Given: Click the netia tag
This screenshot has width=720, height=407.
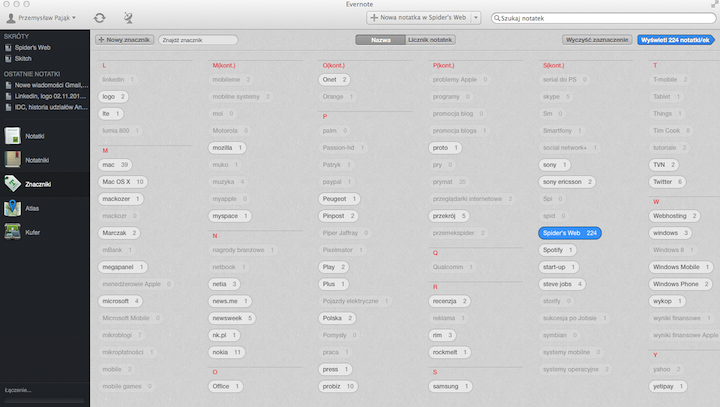Looking at the screenshot, I should point(224,284).
